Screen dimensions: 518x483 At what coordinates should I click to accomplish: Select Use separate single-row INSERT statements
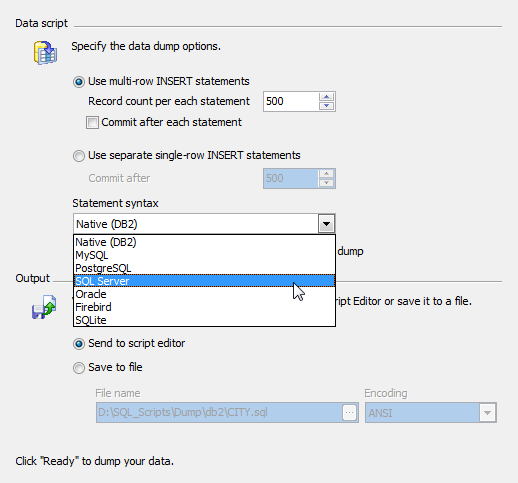coord(187,156)
